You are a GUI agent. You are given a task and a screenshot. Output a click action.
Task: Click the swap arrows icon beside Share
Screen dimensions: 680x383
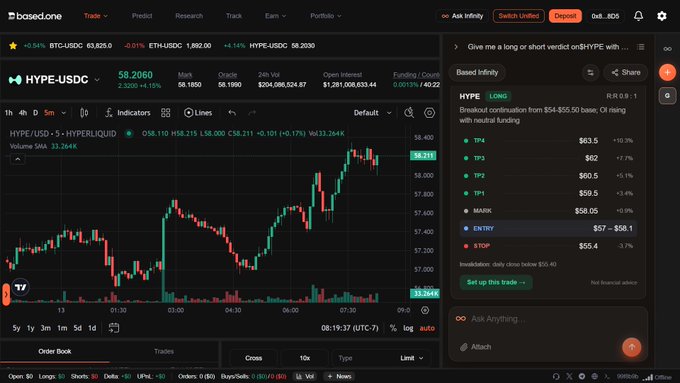tap(590, 72)
